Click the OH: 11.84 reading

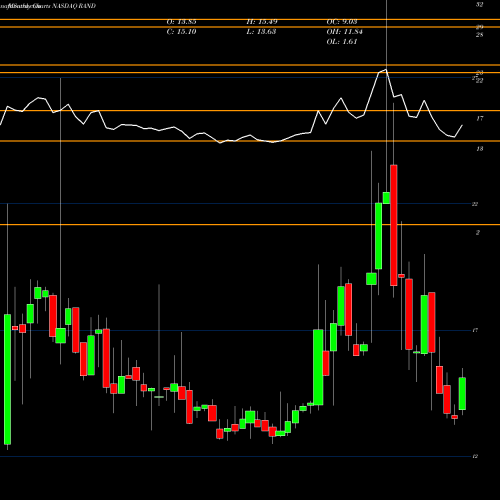(x=344, y=32)
